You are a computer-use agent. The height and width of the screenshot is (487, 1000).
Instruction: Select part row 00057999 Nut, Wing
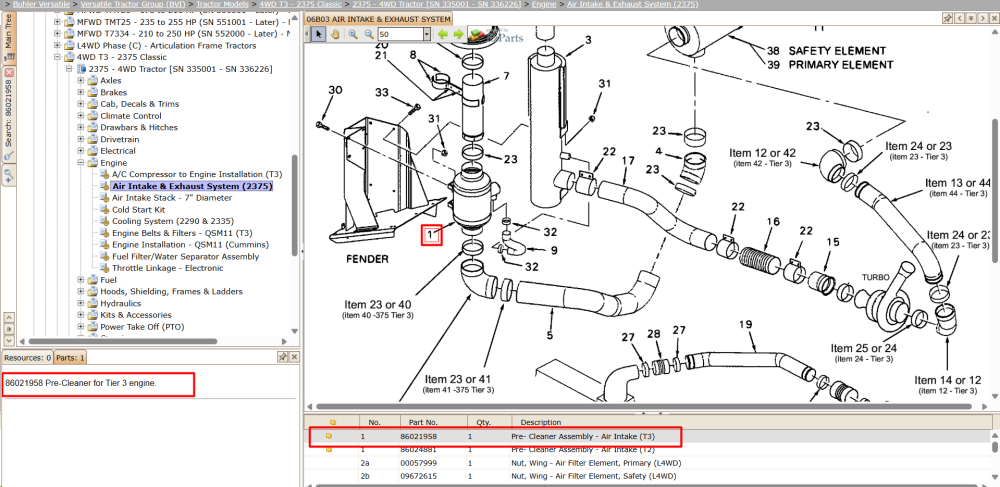pyautogui.click(x=647, y=463)
